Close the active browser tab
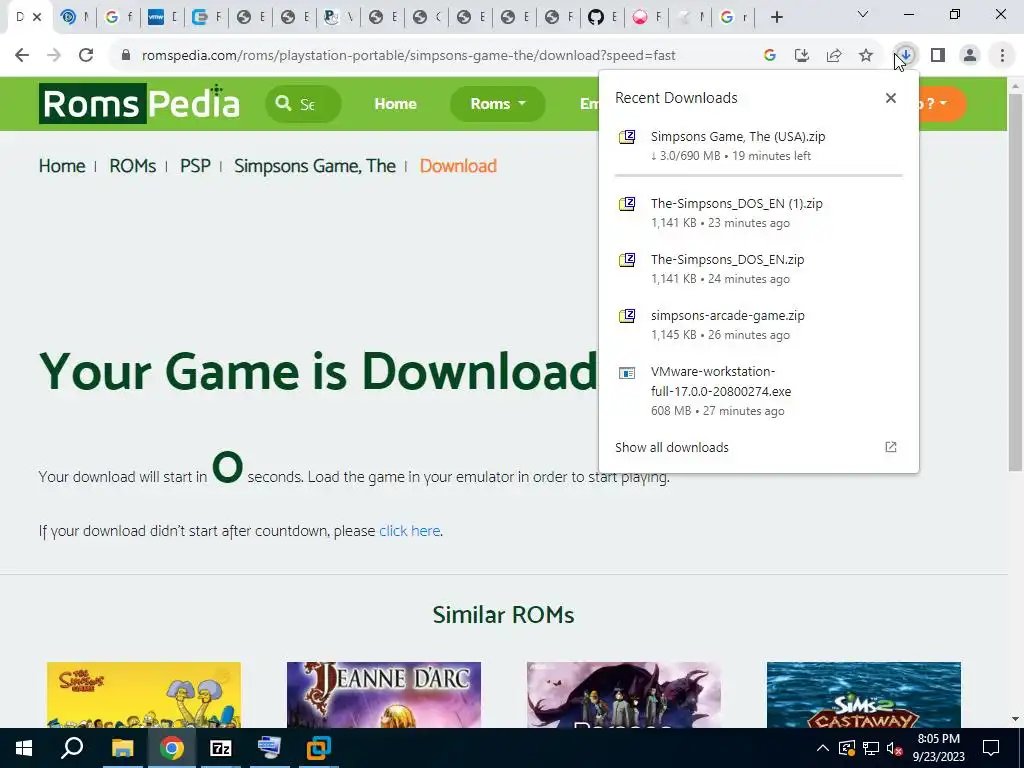1024x768 pixels. point(37,18)
